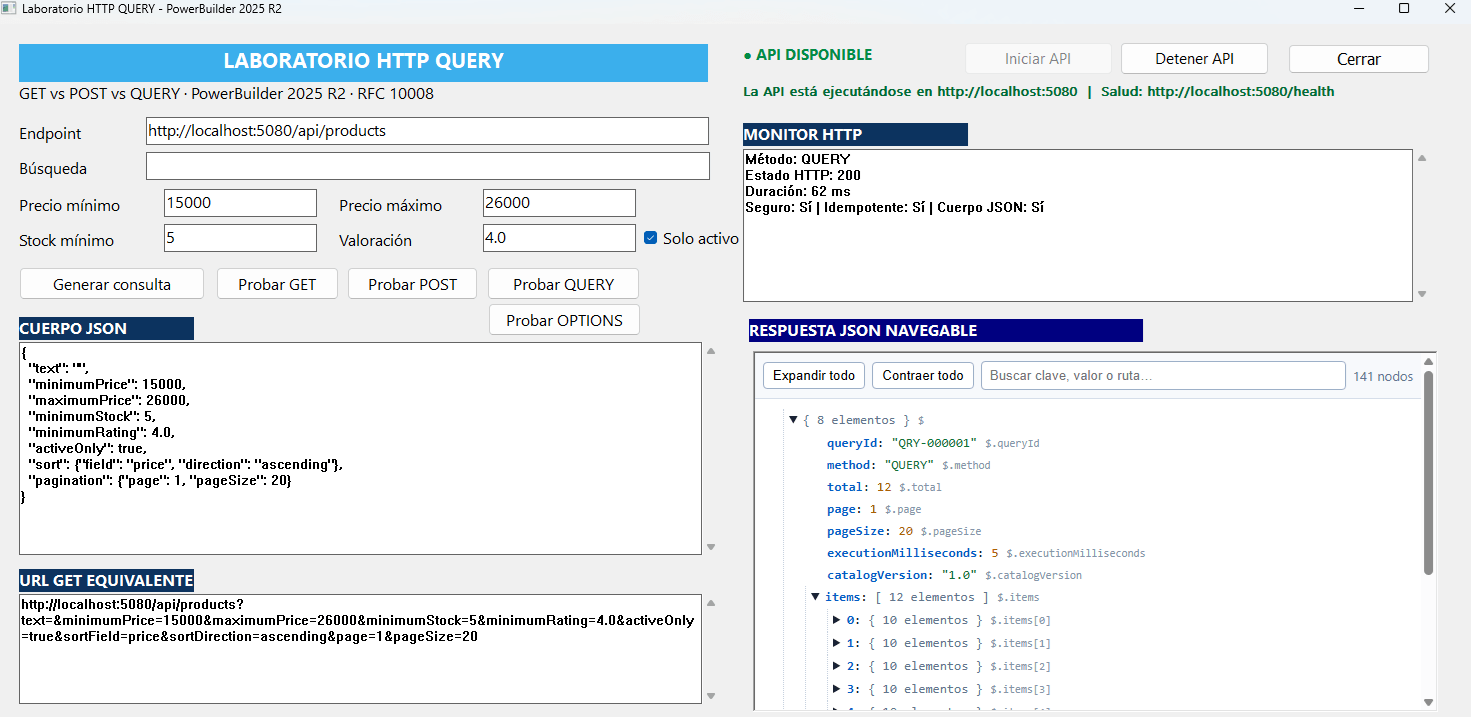This screenshot has width=1471, height=717.
Task: Click the URL GET EQUIVALENTE scroll up arrow
Action: tap(711, 603)
